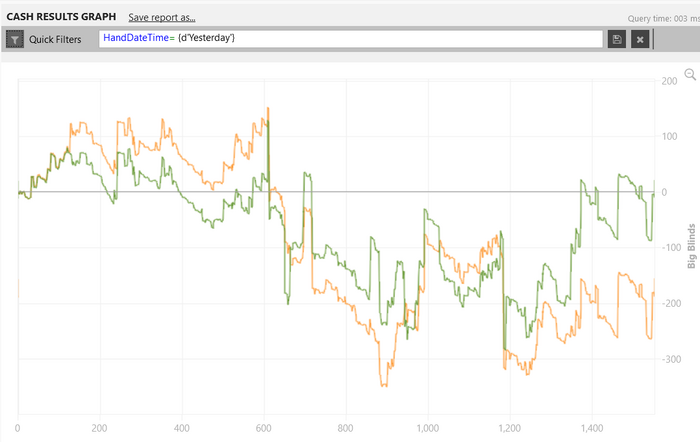Click the Query time status text
This screenshot has width=700, height=442.
pyautogui.click(x=663, y=18)
